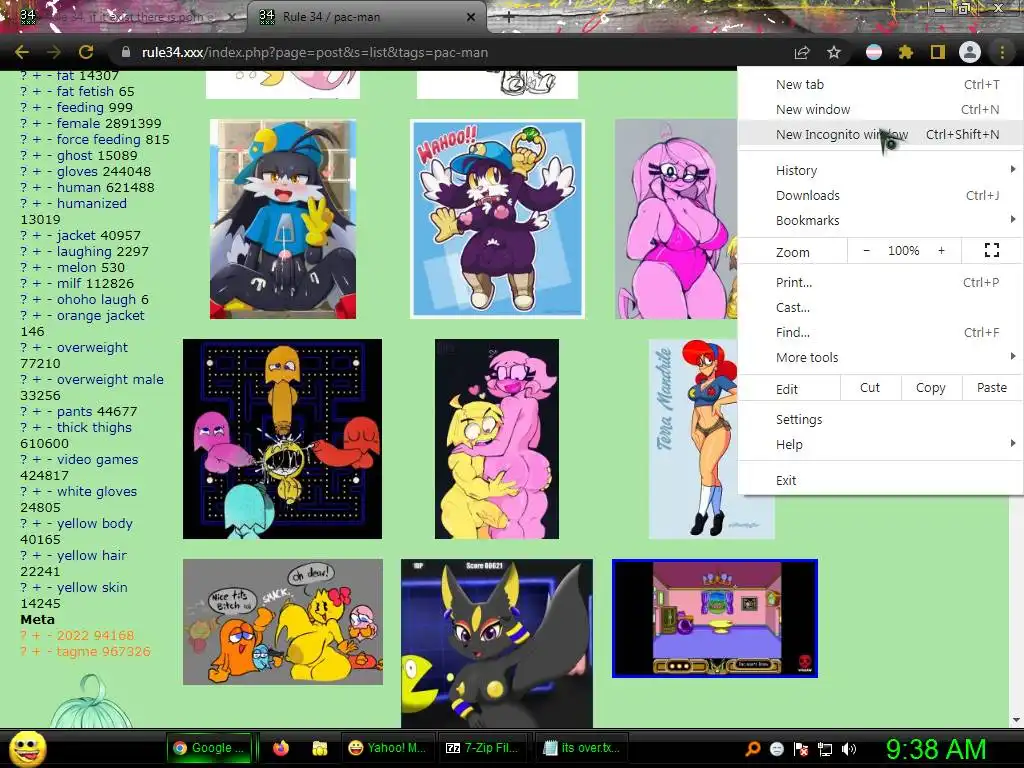
Task: Switch to the first browser tab
Action: (x=123, y=17)
